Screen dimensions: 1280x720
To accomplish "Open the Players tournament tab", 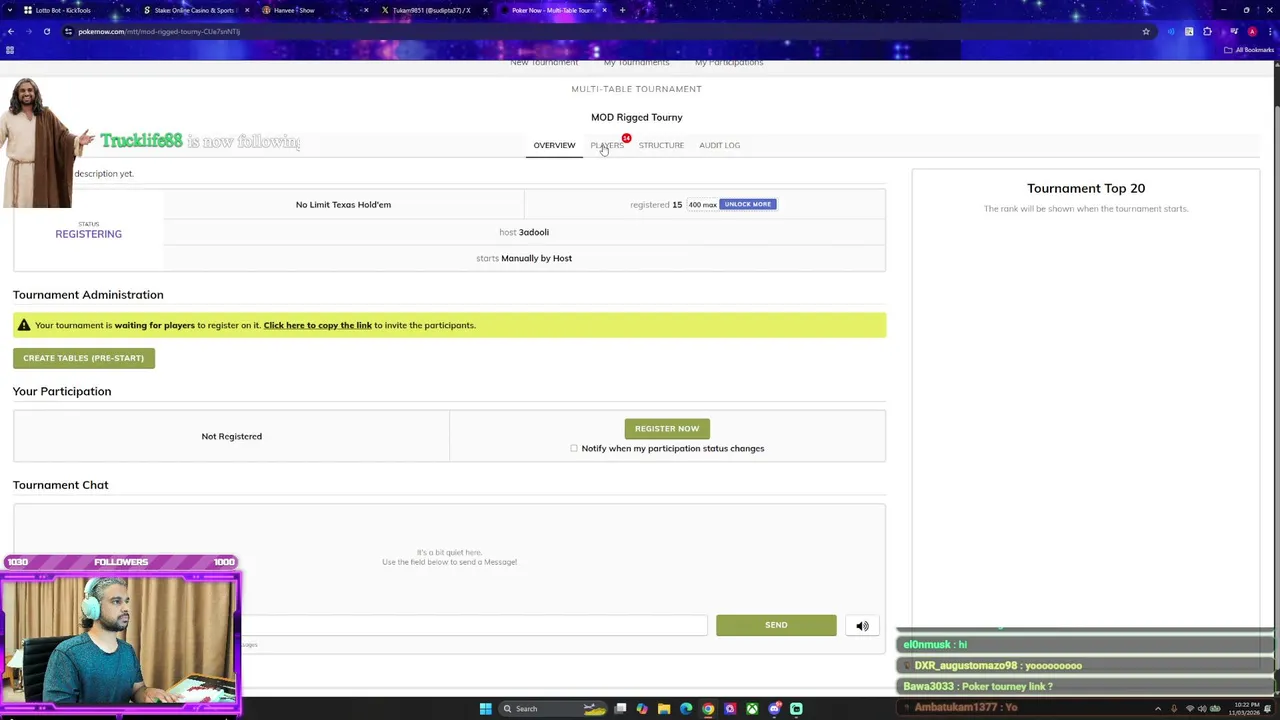I will pos(607,146).
